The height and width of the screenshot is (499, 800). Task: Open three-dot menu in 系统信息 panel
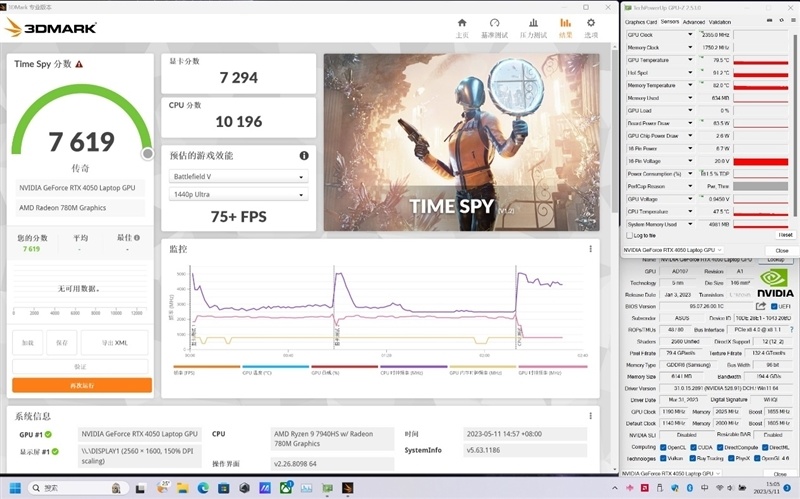[590, 416]
